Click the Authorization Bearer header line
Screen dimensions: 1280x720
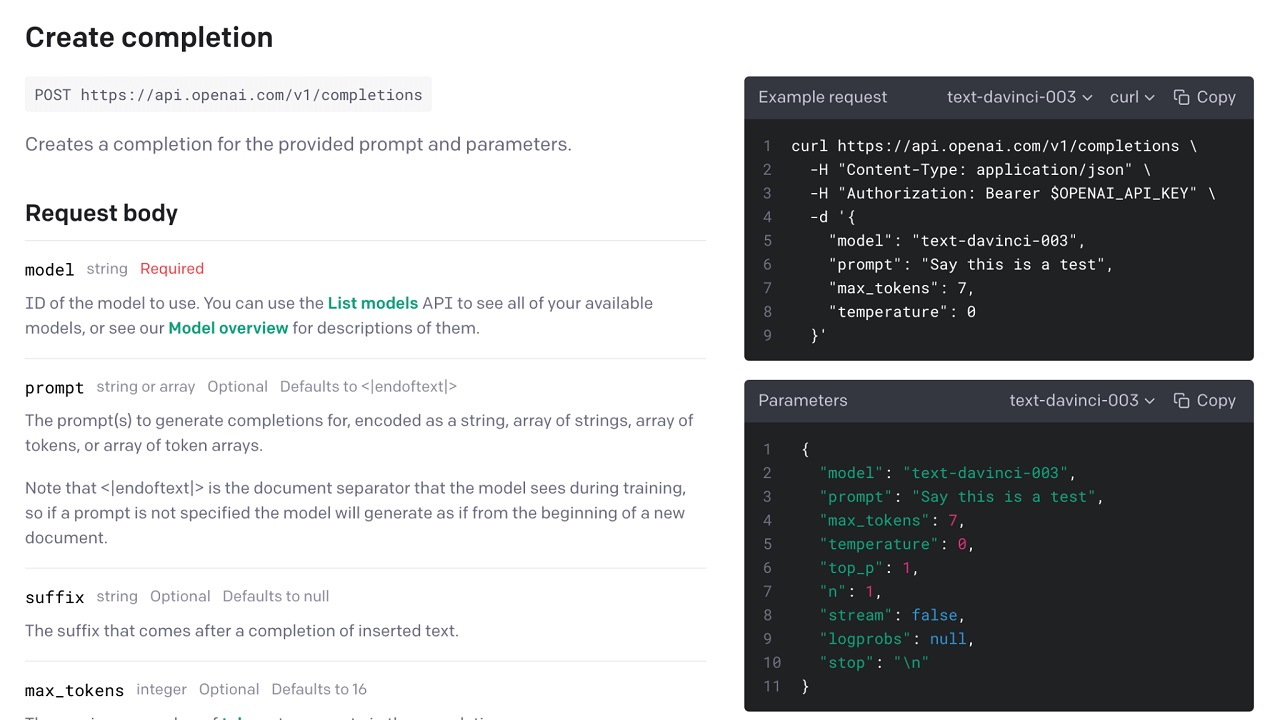pyautogui.click(x=1013, y=193)
